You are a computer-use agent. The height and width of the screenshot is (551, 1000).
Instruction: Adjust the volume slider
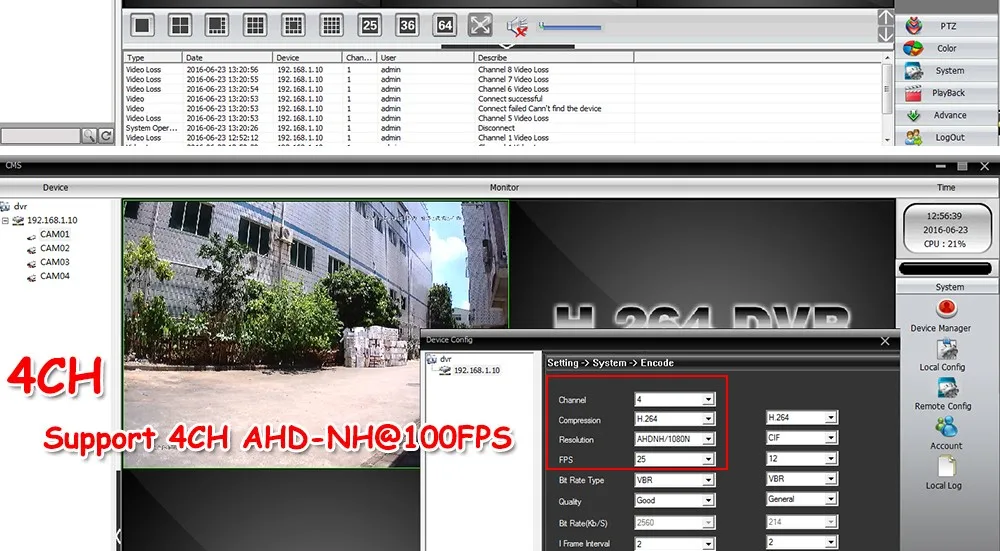[x=570, y=27]
